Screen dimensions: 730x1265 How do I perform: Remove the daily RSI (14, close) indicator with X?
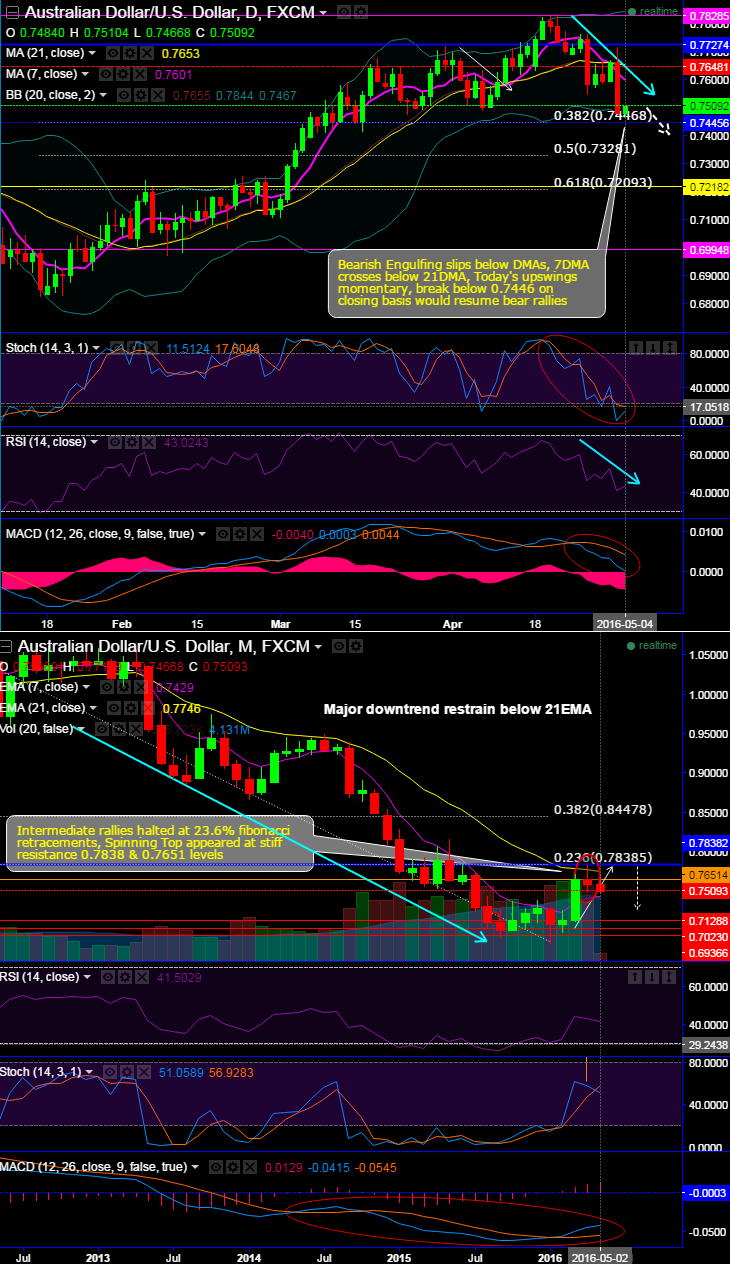(x=148, y=442)
